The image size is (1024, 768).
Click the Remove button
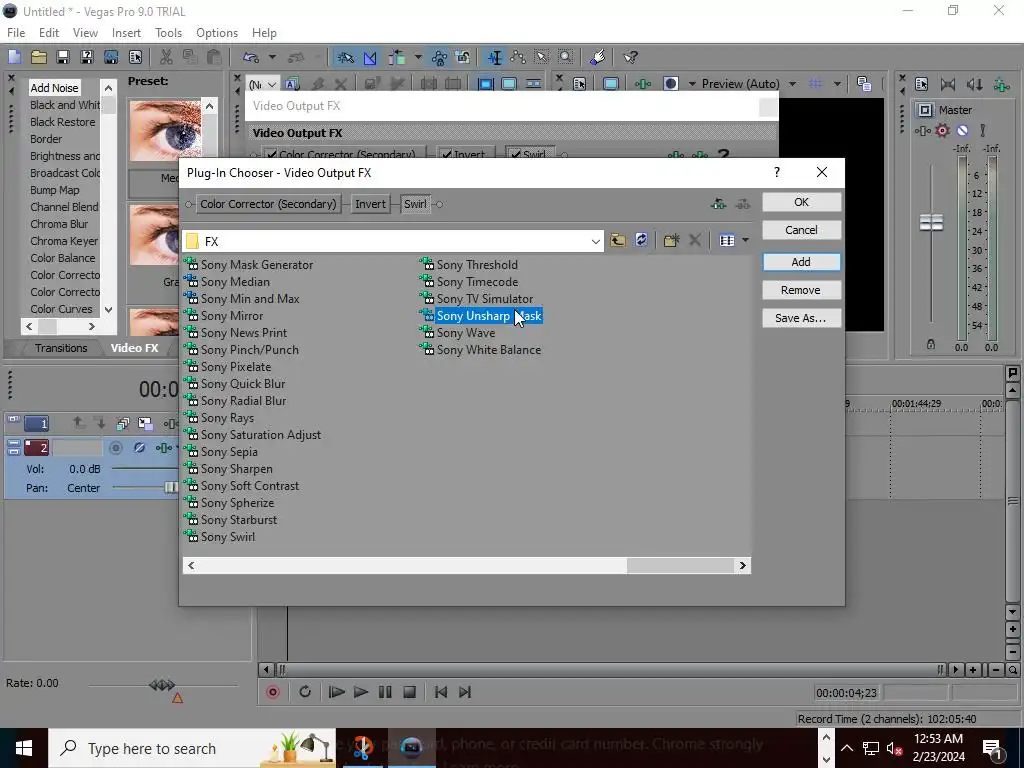(x=801, y=290)
